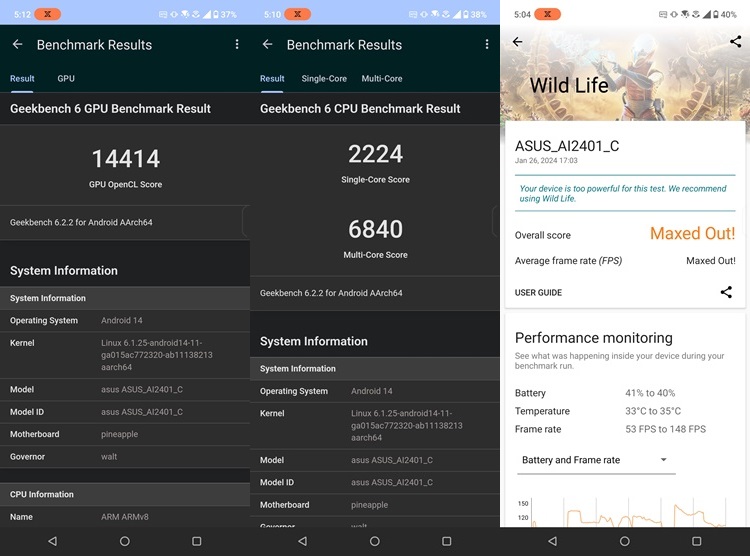Image resolution: width=750 pixels, height=556 pixels.
Task: Select Kernel row on CPU screen
Action: (375, 425)
